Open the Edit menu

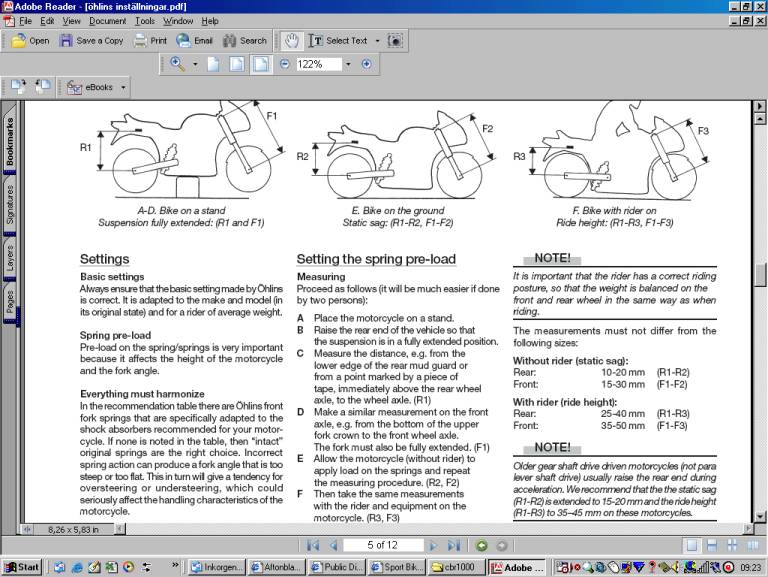pyautogui.click(x=47, y=21)
